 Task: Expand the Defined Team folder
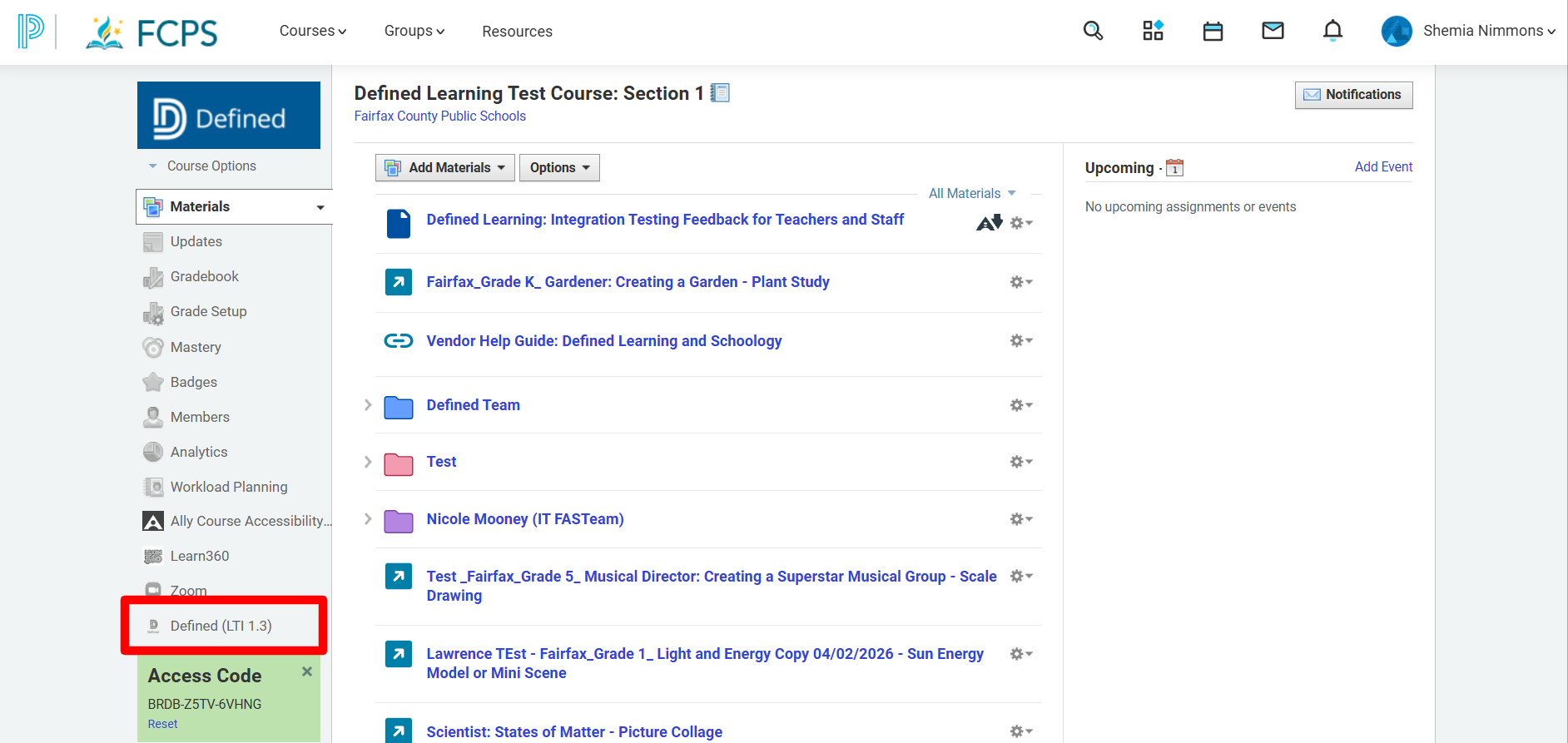(368, 405)
